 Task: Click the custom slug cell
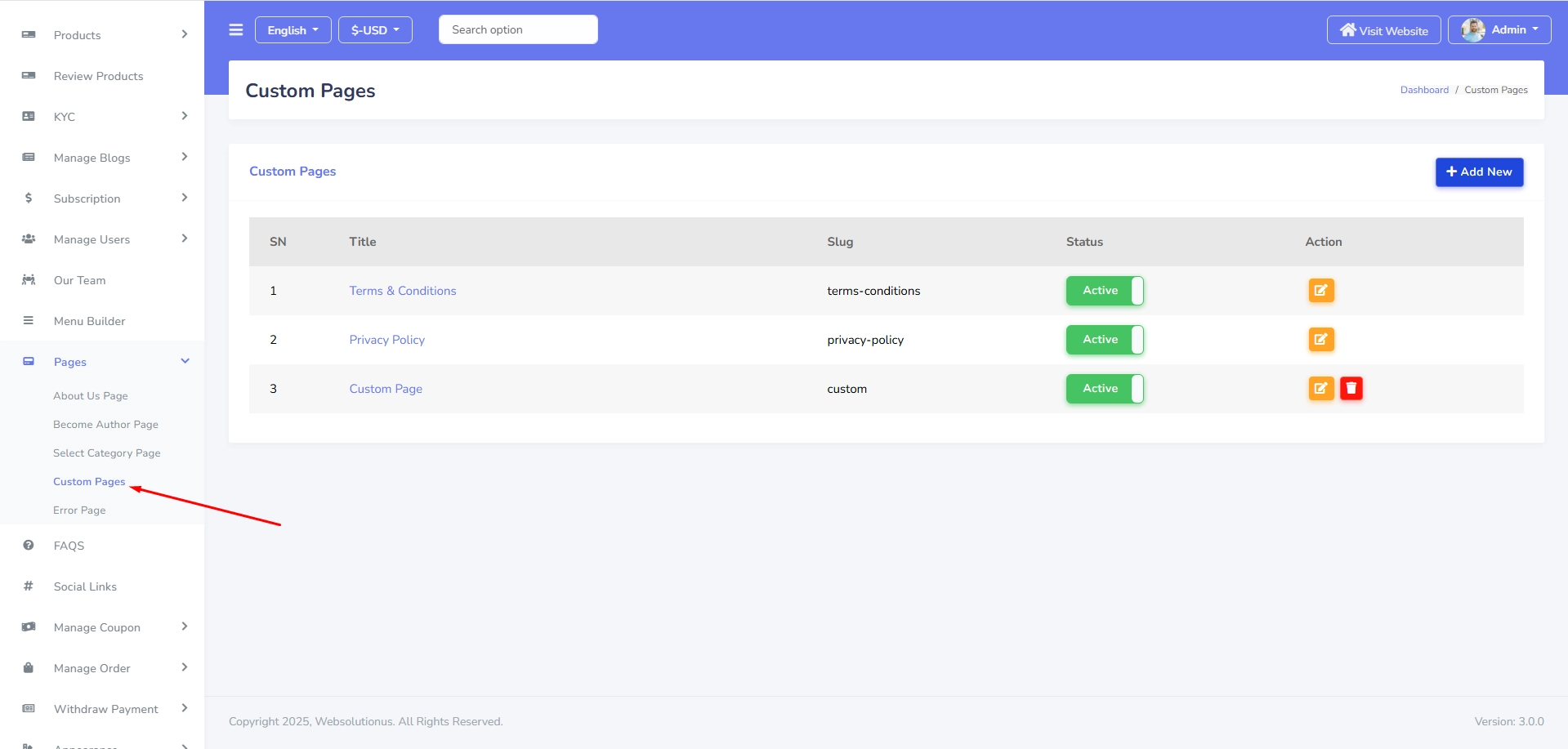point(847,389)
